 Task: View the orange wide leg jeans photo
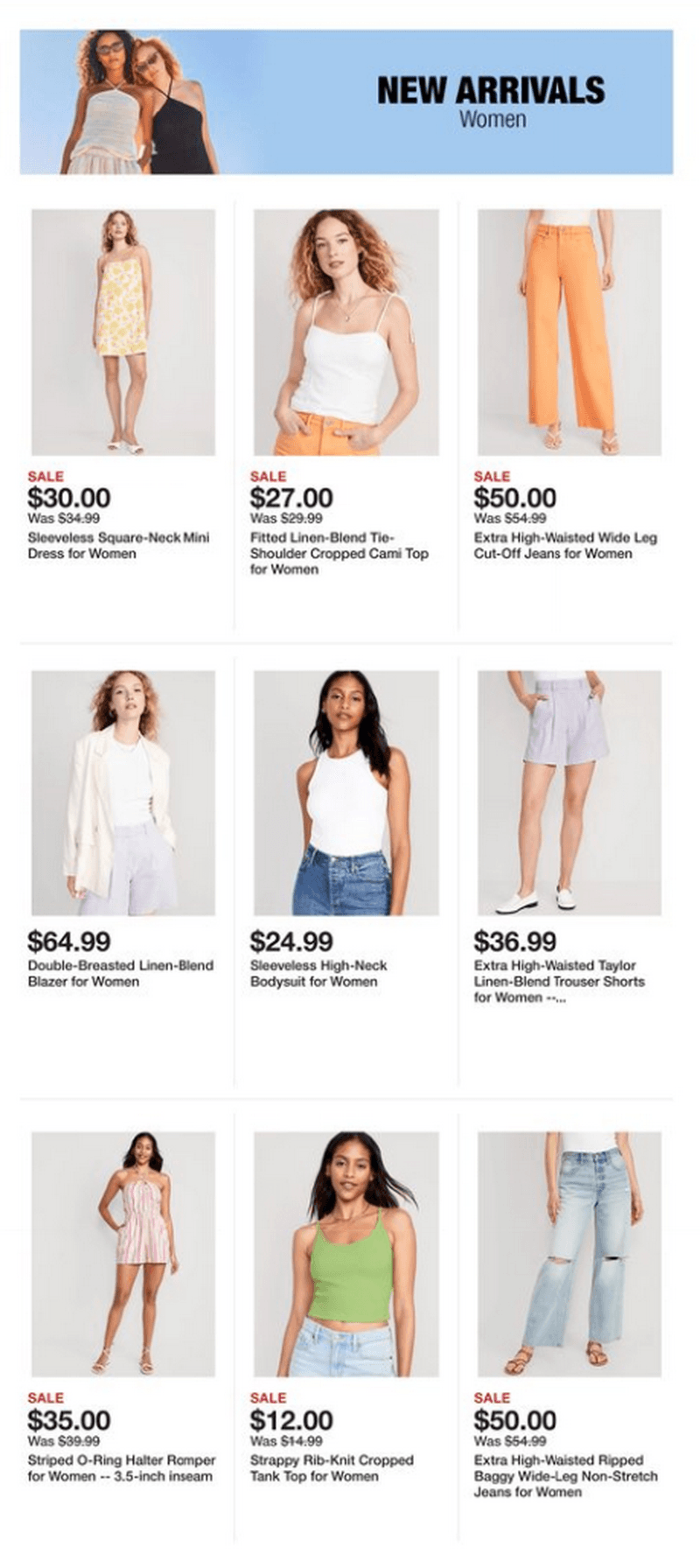pyautogui.click(x=570, y=332)
